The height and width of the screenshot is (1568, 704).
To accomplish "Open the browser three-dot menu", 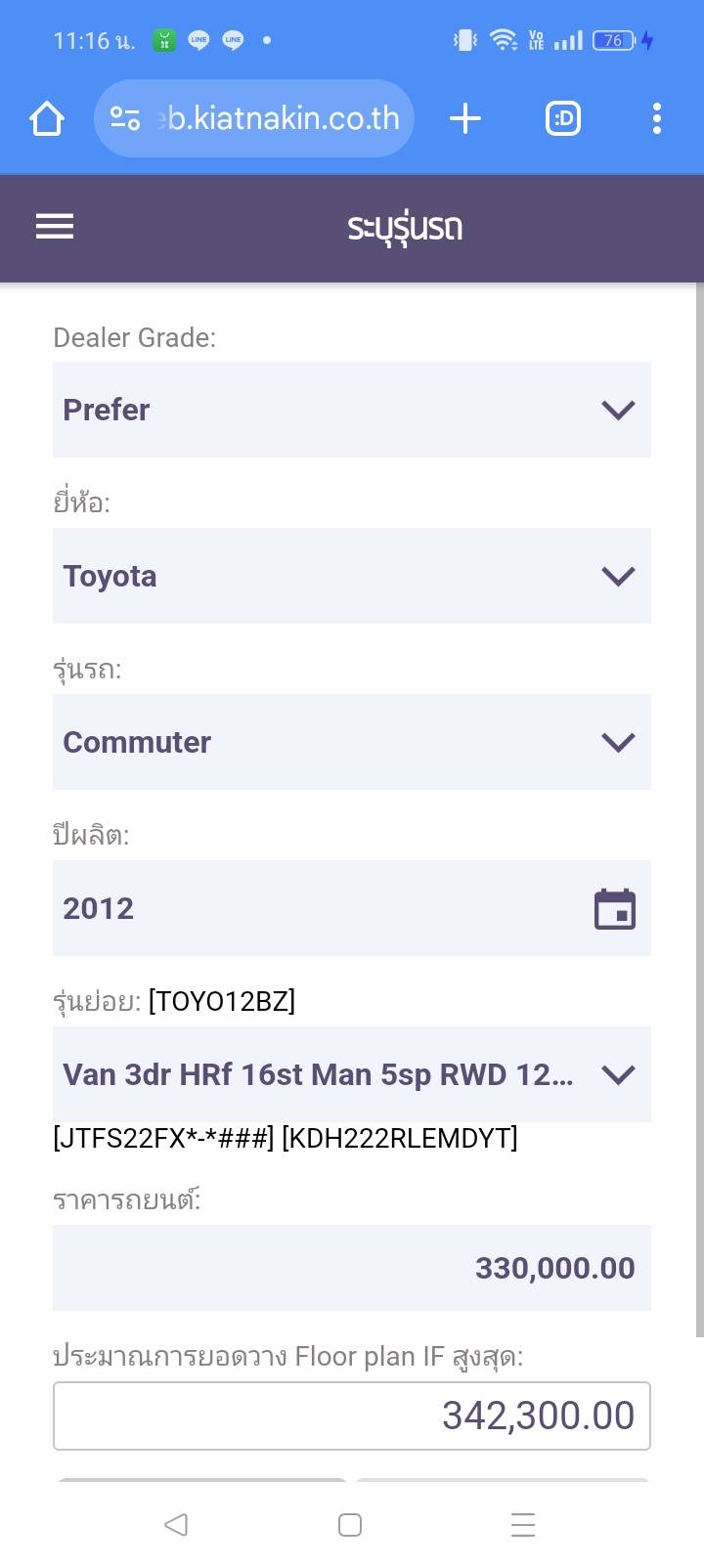I will [x=656, y=119].
